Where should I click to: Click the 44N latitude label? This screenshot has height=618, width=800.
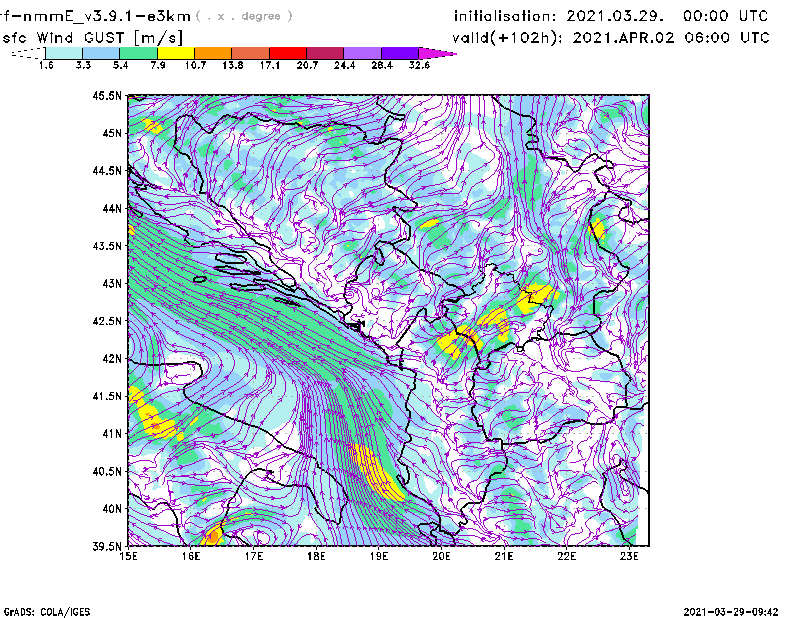(112, 208)
